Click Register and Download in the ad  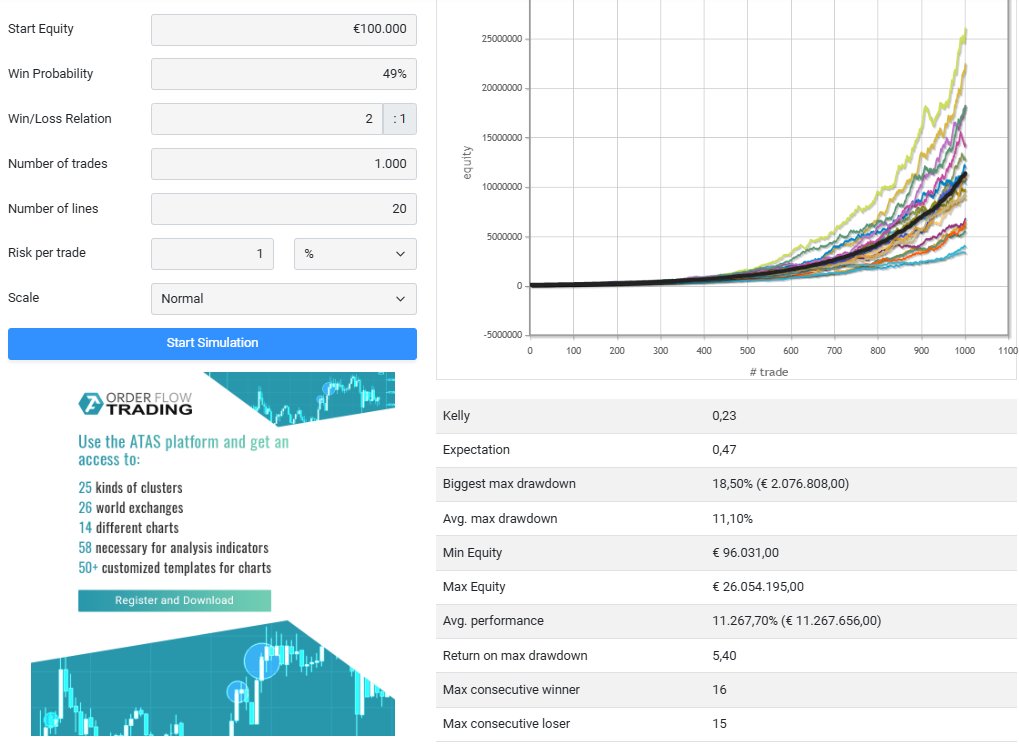tap(174, 601)
